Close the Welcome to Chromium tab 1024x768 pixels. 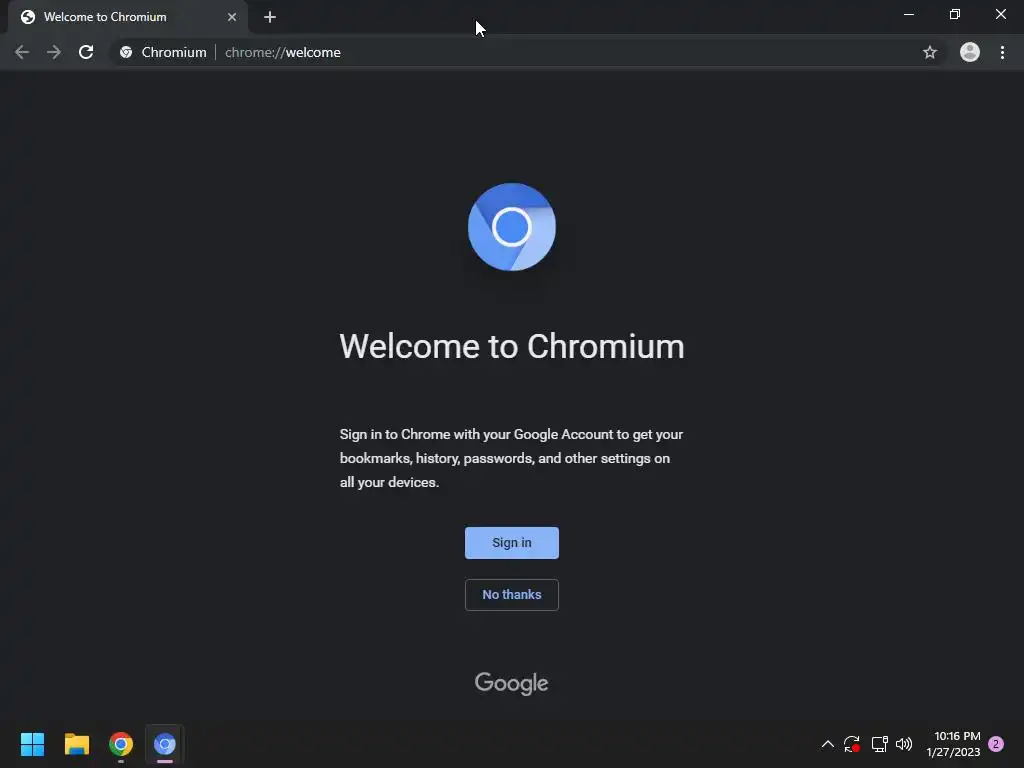pos(232,17)
